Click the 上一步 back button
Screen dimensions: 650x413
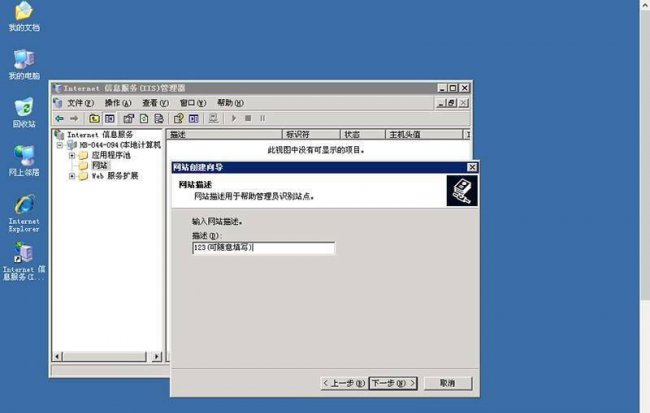[x=343, y=383]
